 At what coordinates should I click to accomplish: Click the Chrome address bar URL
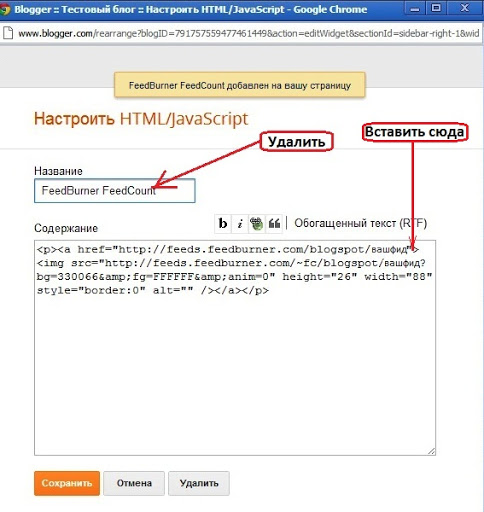tap(248, 33)
